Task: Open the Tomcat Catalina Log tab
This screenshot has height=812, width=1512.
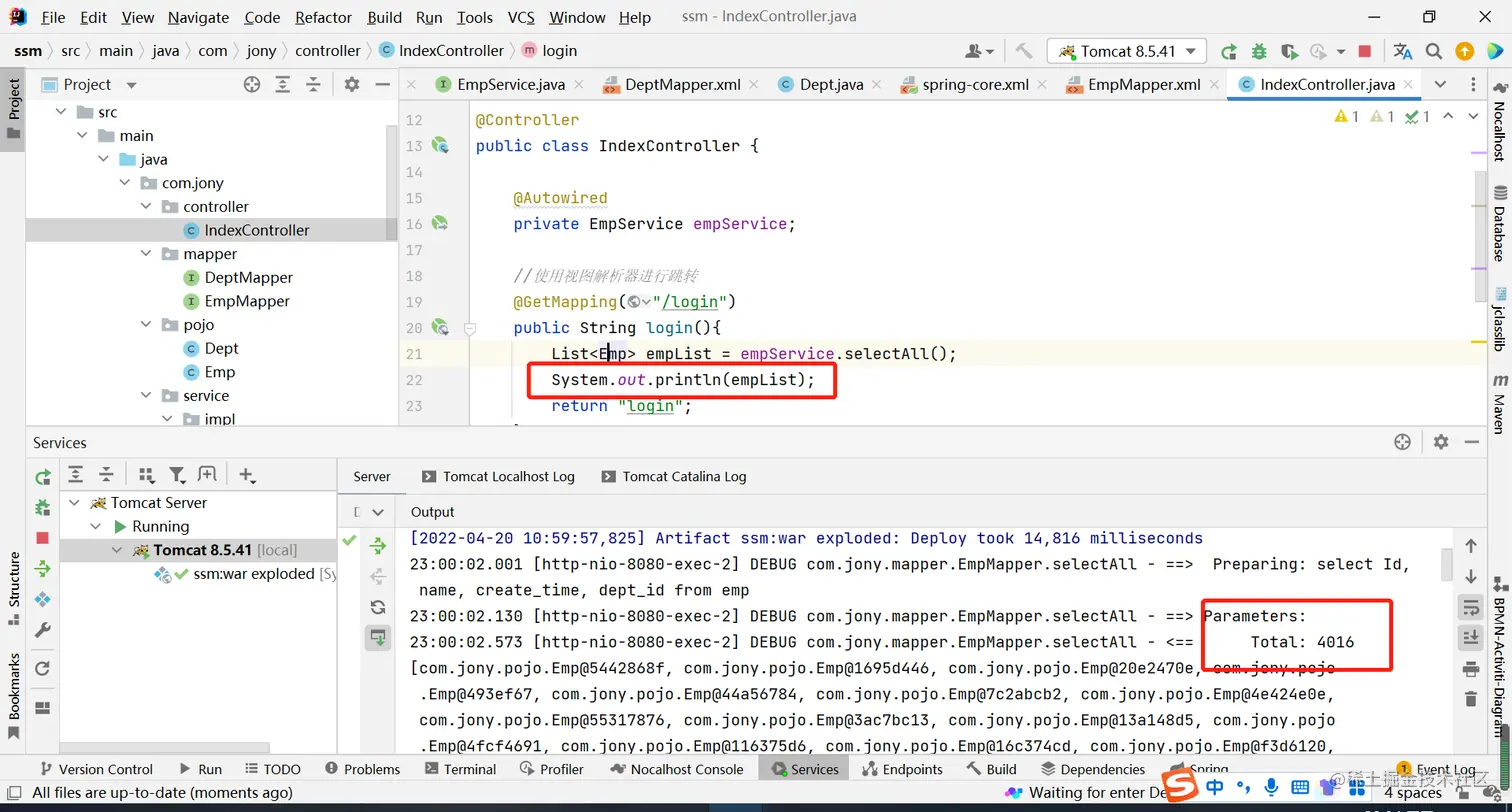Action: pyautogui.click(x=674, y=477)
